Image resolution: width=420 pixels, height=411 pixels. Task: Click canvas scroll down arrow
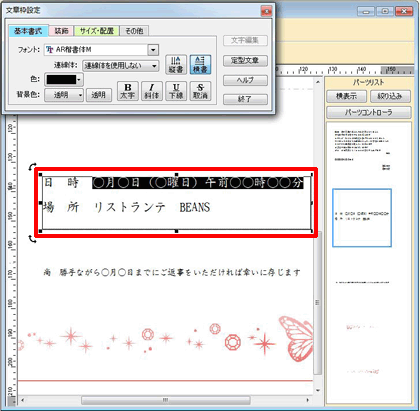[x=318, y=390]
